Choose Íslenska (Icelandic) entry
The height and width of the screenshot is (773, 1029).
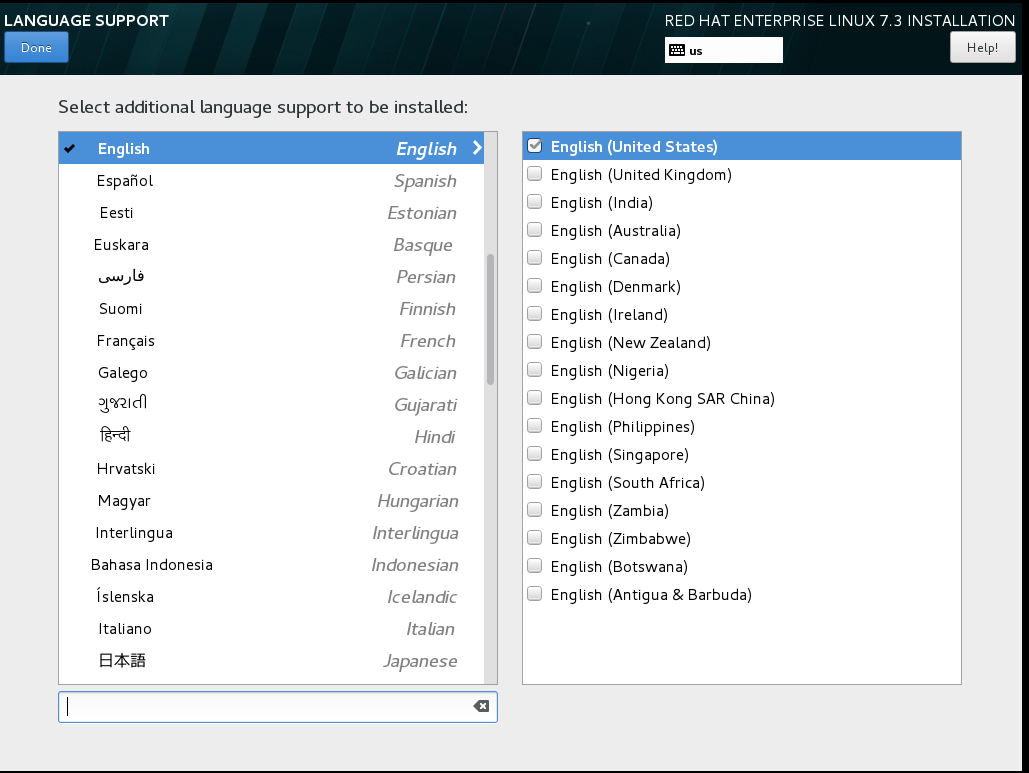coord(272,596)
